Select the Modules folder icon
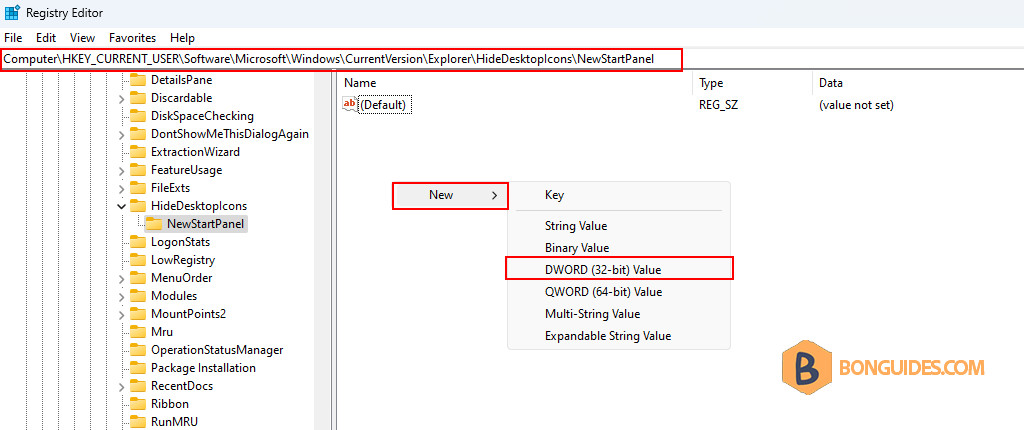This screenshot has width=1024, height=430. pyautogui.click(x=138, y=295)
